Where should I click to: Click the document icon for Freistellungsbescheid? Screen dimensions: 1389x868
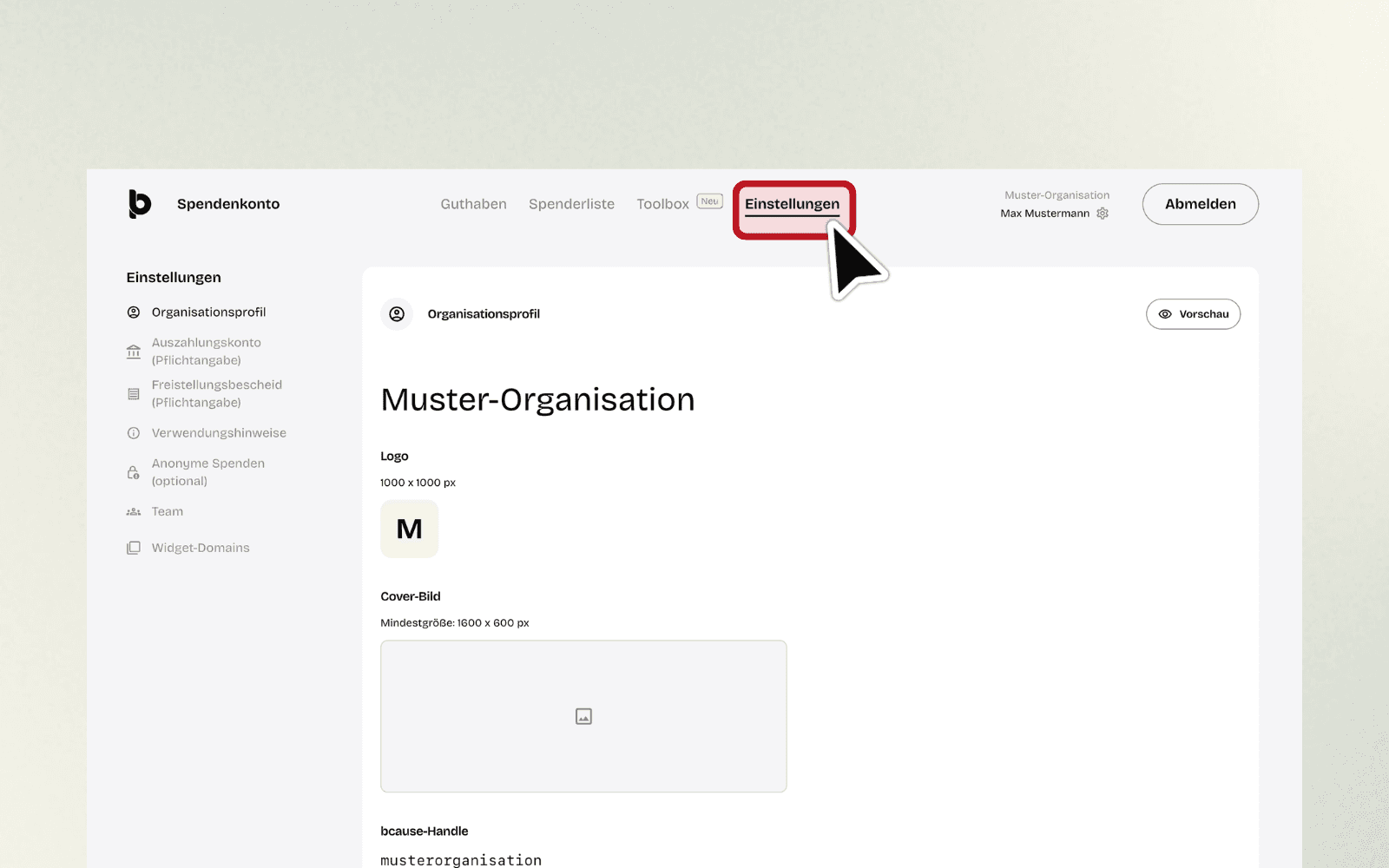pyautogui.click(x=134, y=394)
